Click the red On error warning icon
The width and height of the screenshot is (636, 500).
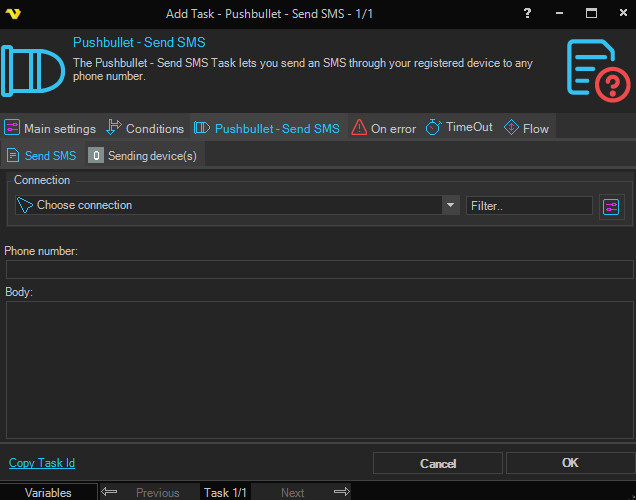pos(359,128)
